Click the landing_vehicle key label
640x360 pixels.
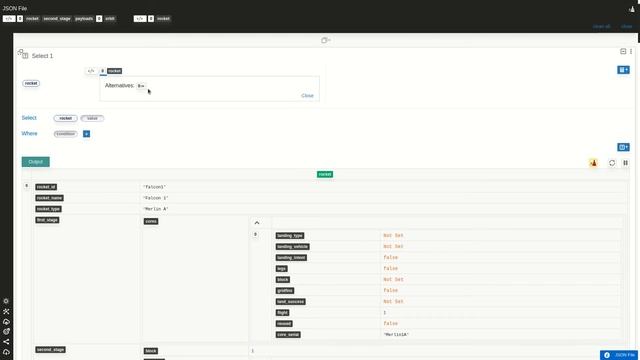[x=293, y=247]
